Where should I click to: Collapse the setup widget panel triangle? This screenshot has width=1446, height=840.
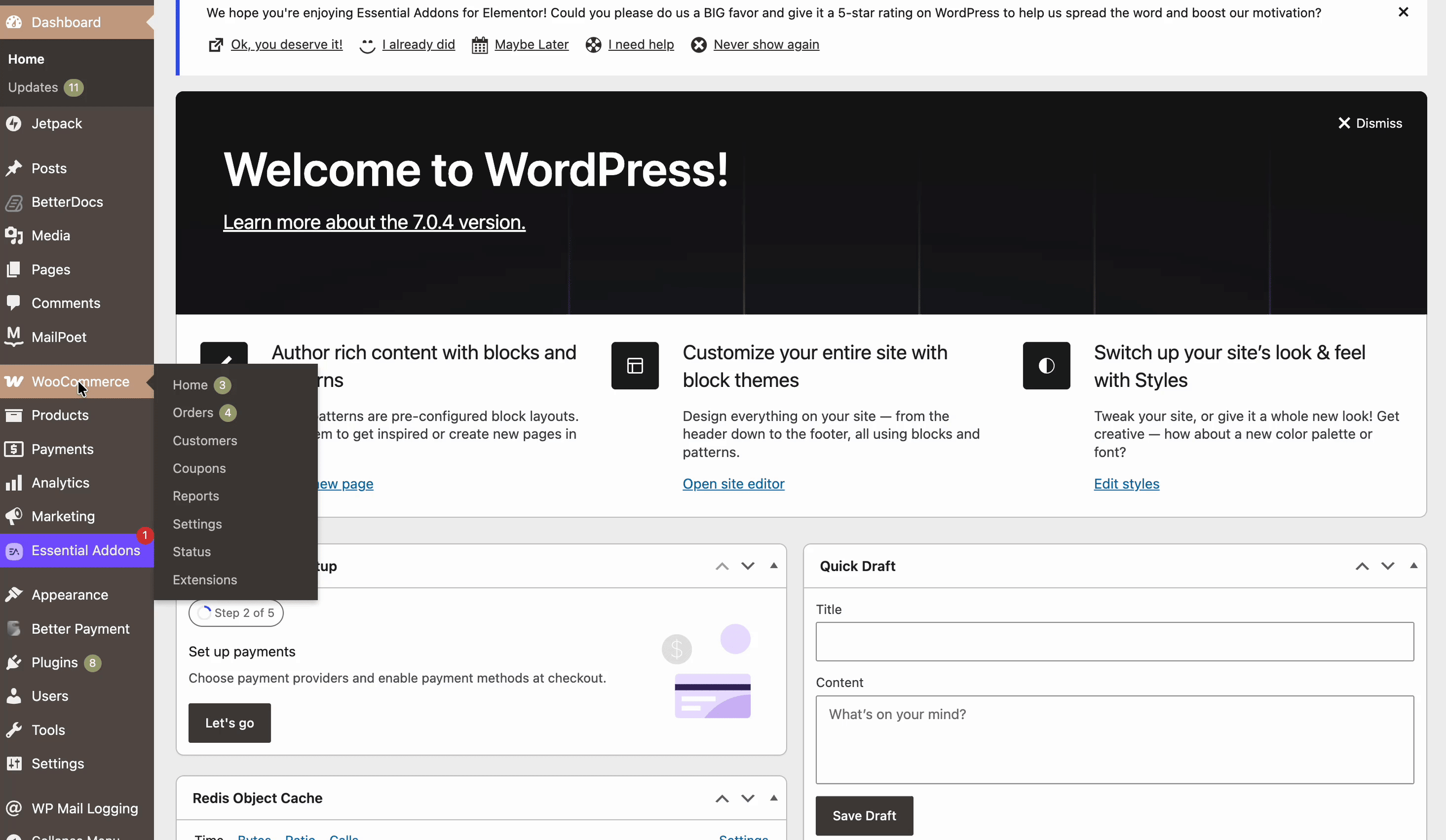(x=773, y=565)
